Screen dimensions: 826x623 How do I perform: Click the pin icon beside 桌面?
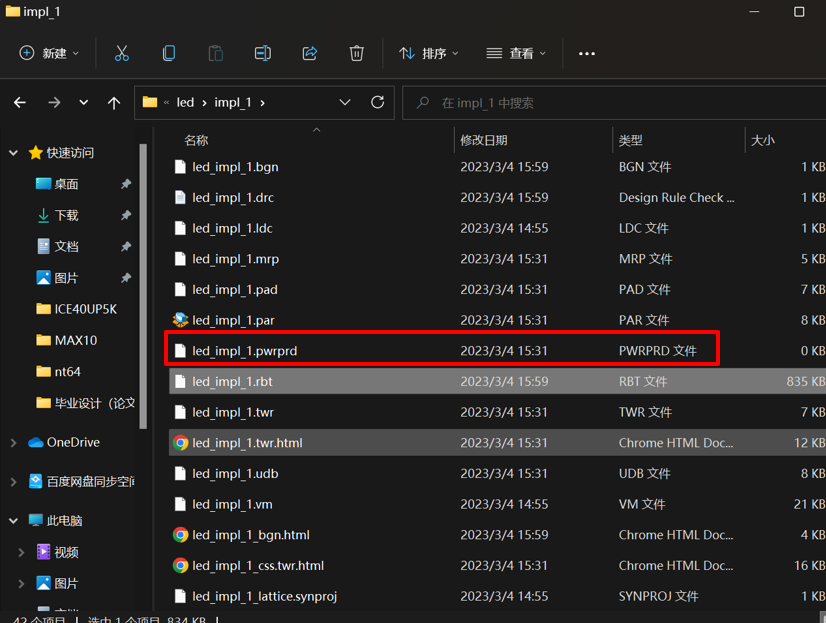[x=126, y=184]
